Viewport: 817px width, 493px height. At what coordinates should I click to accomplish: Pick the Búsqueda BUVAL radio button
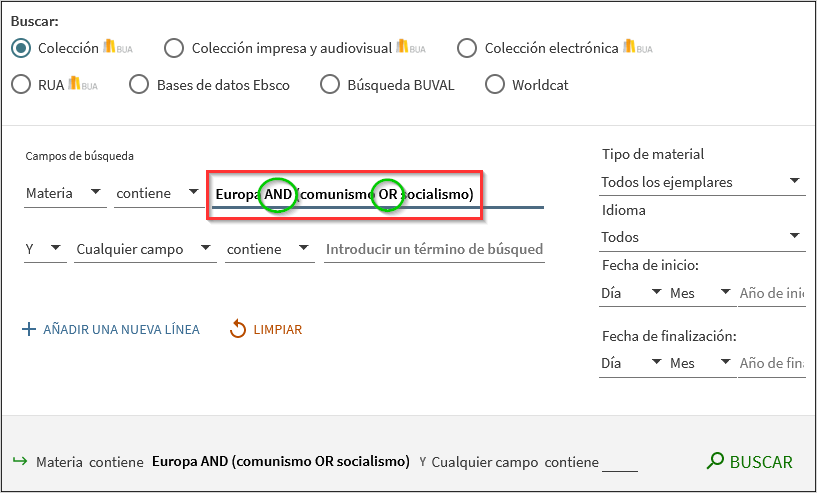pyautogui.click(x=330, y=85)
